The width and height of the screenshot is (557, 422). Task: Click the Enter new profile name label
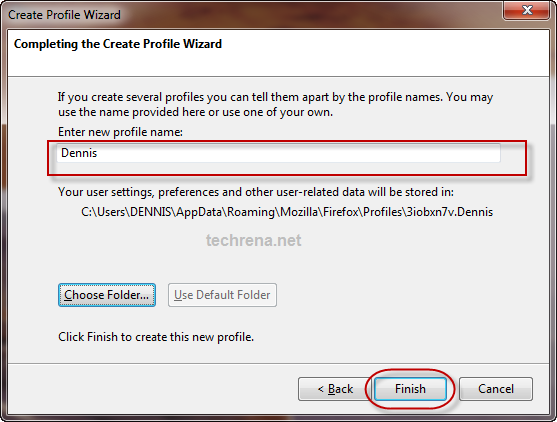[120, 132]
